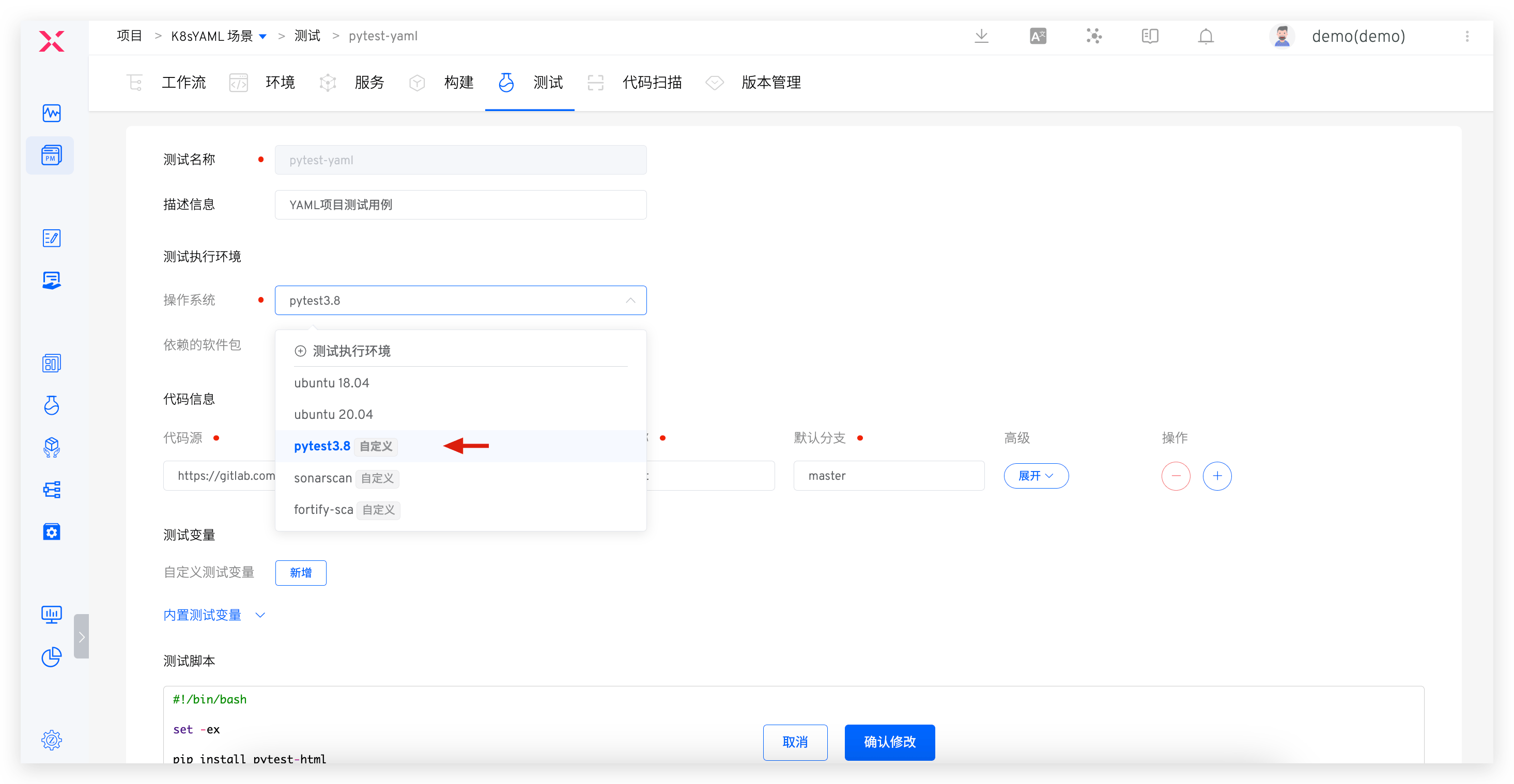Click the demo user avatar
The height and width of the screenshot is (784, 1514).
pos(1282,36)
